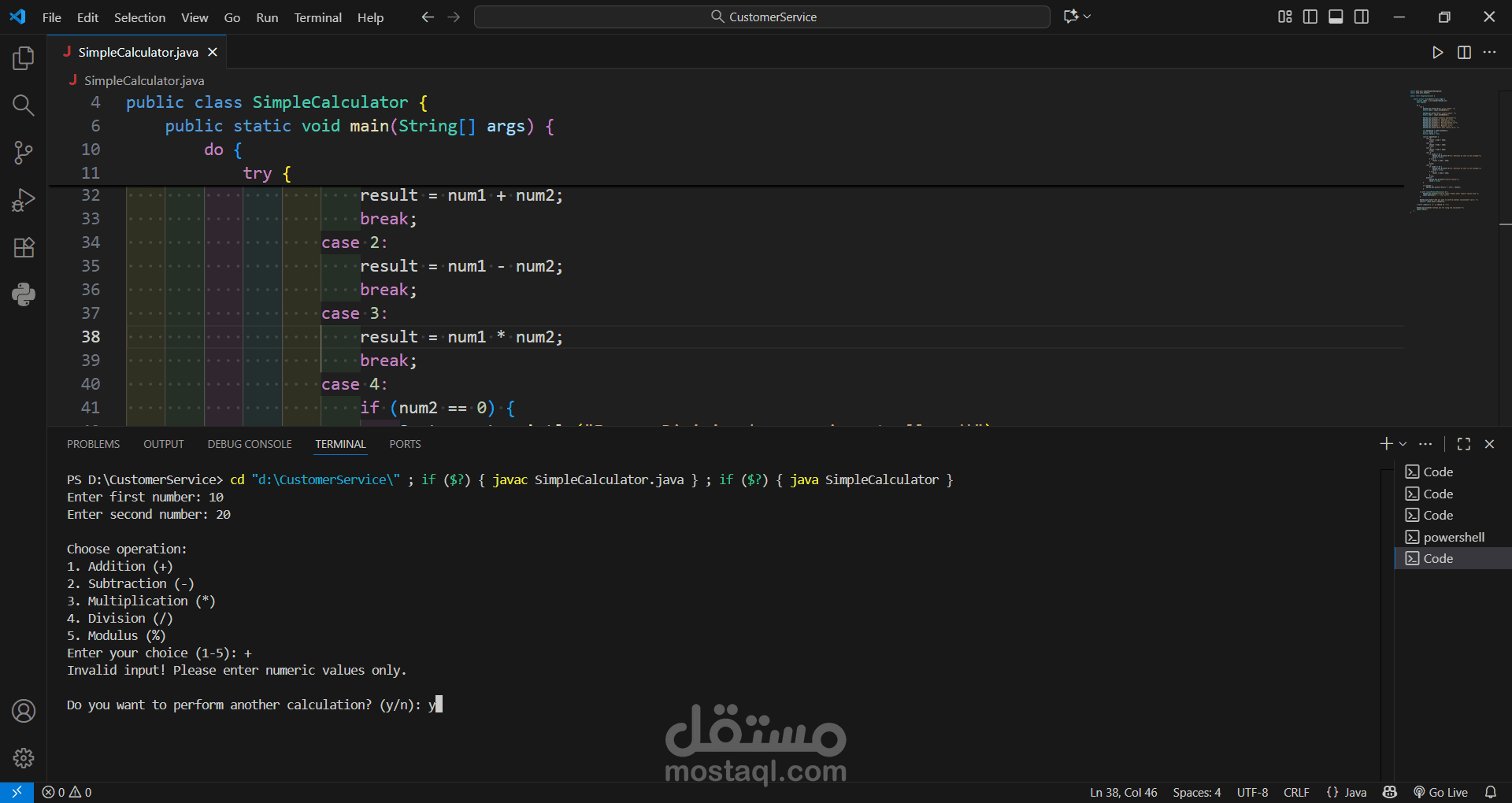Show errors and warnings count
The width and height of the screenshot is (1512, 803).
(67, 792)
